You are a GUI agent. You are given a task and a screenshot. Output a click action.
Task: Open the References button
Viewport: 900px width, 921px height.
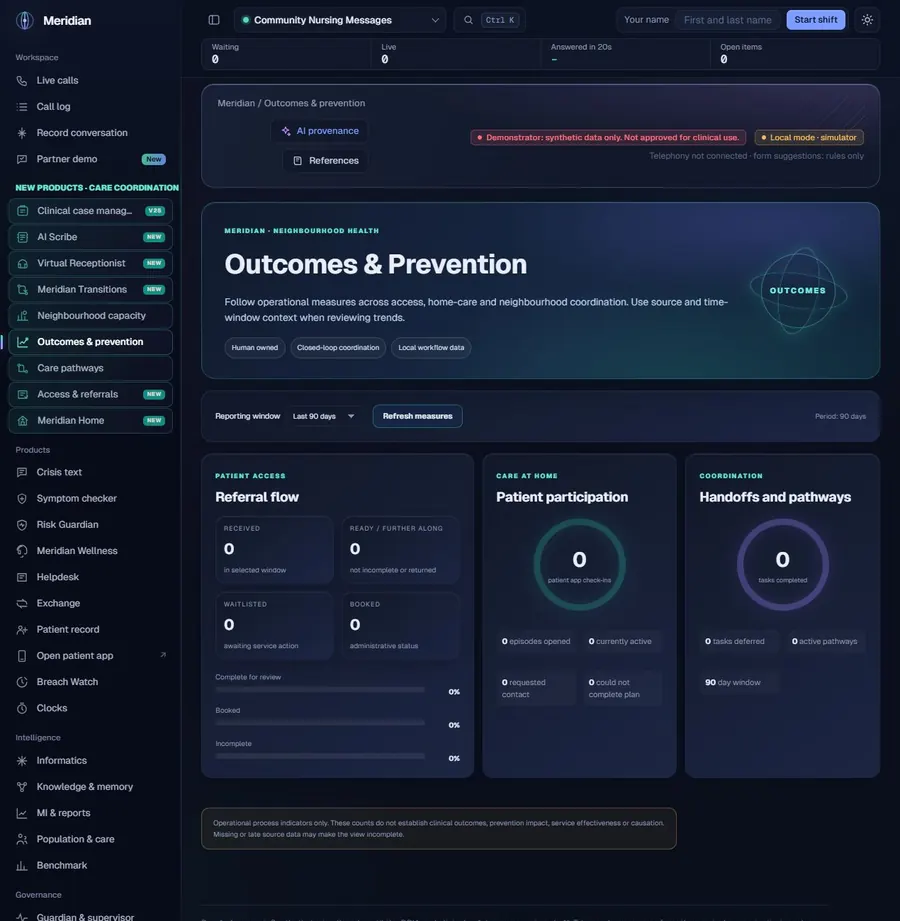pyautogui.click(x=325, y=161)
